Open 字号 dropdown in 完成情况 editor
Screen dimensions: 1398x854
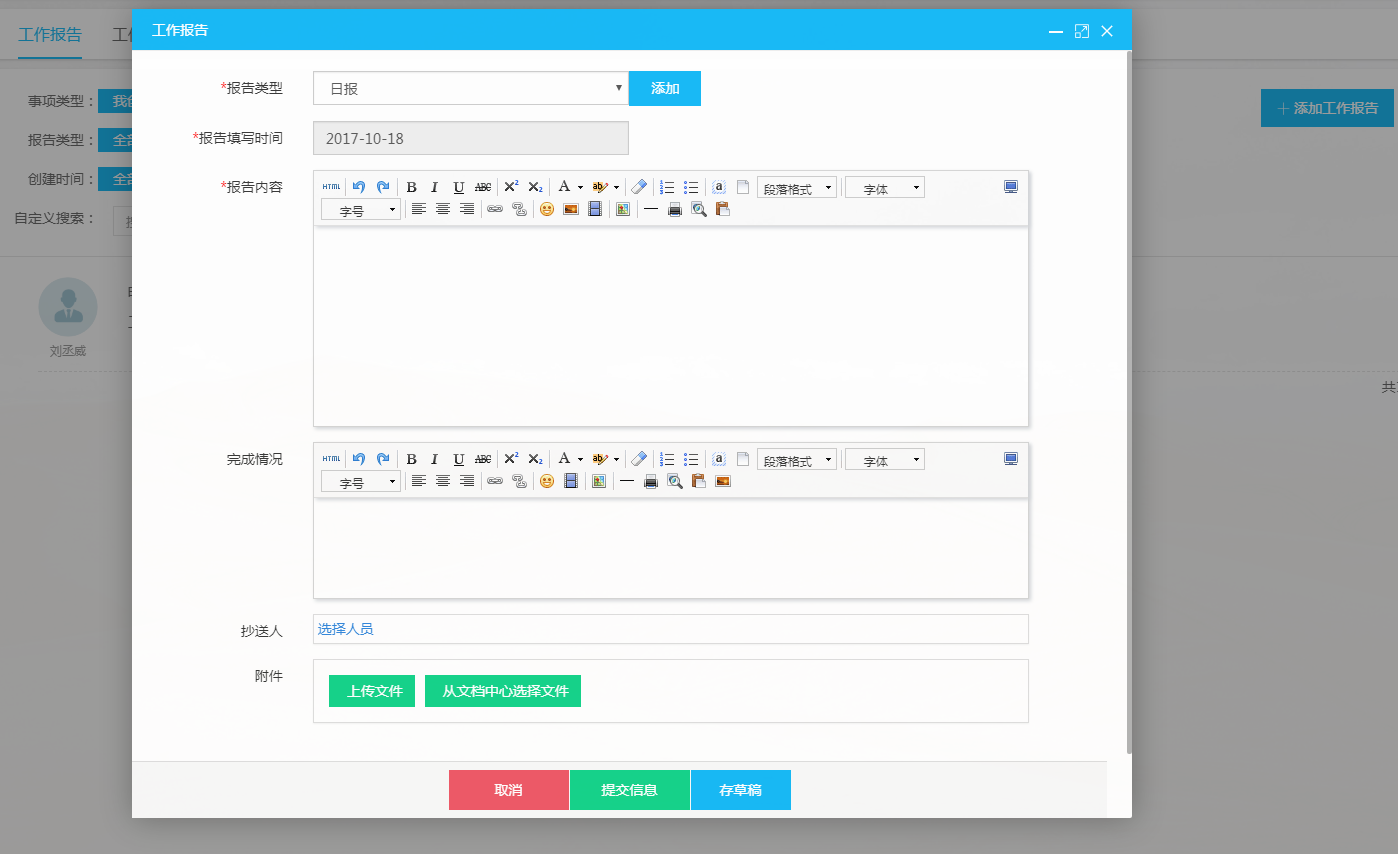coord(360,482)
